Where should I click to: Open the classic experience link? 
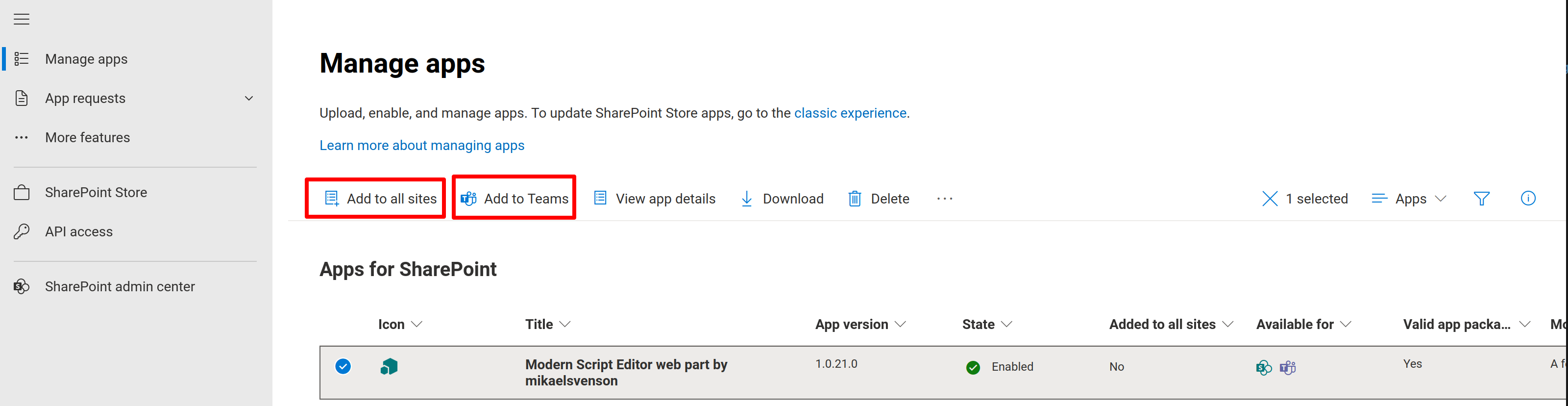coord(850,113)
